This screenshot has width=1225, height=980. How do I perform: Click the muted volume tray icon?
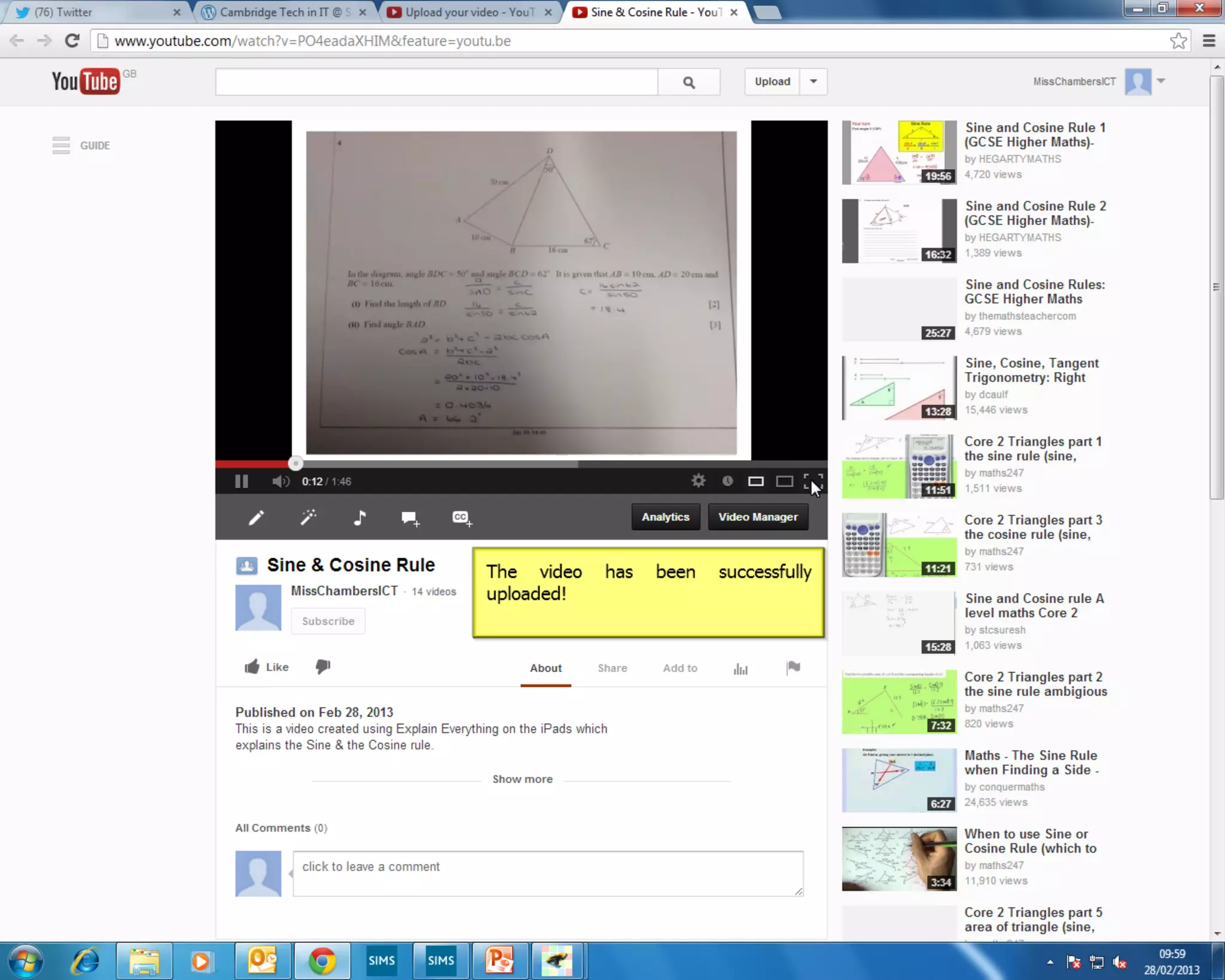(x=1119, y=962)
